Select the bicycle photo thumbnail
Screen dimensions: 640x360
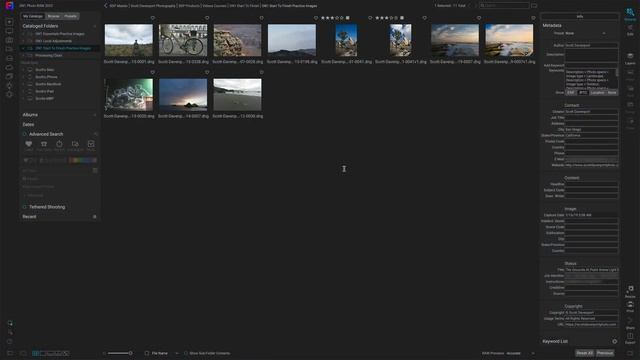coord(183,40)
